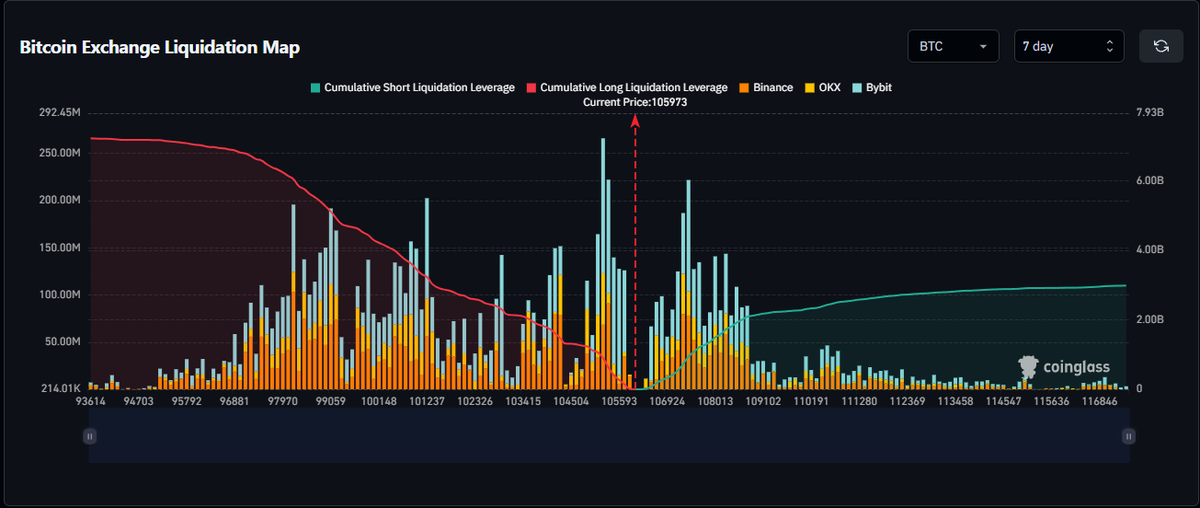This screenshot has height=508, width=1200.
Task: Click the left pause-style range handle
Action: (x=90, y=436)
